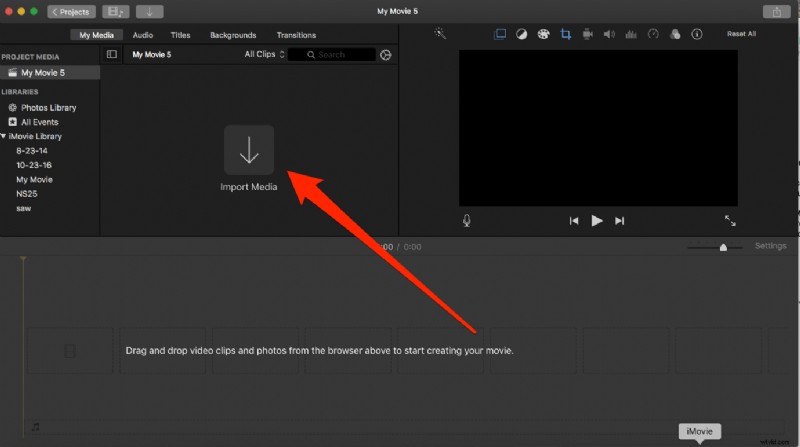Skip to next clip in viewer
This screenshot has width=800, height=447.
619,221
